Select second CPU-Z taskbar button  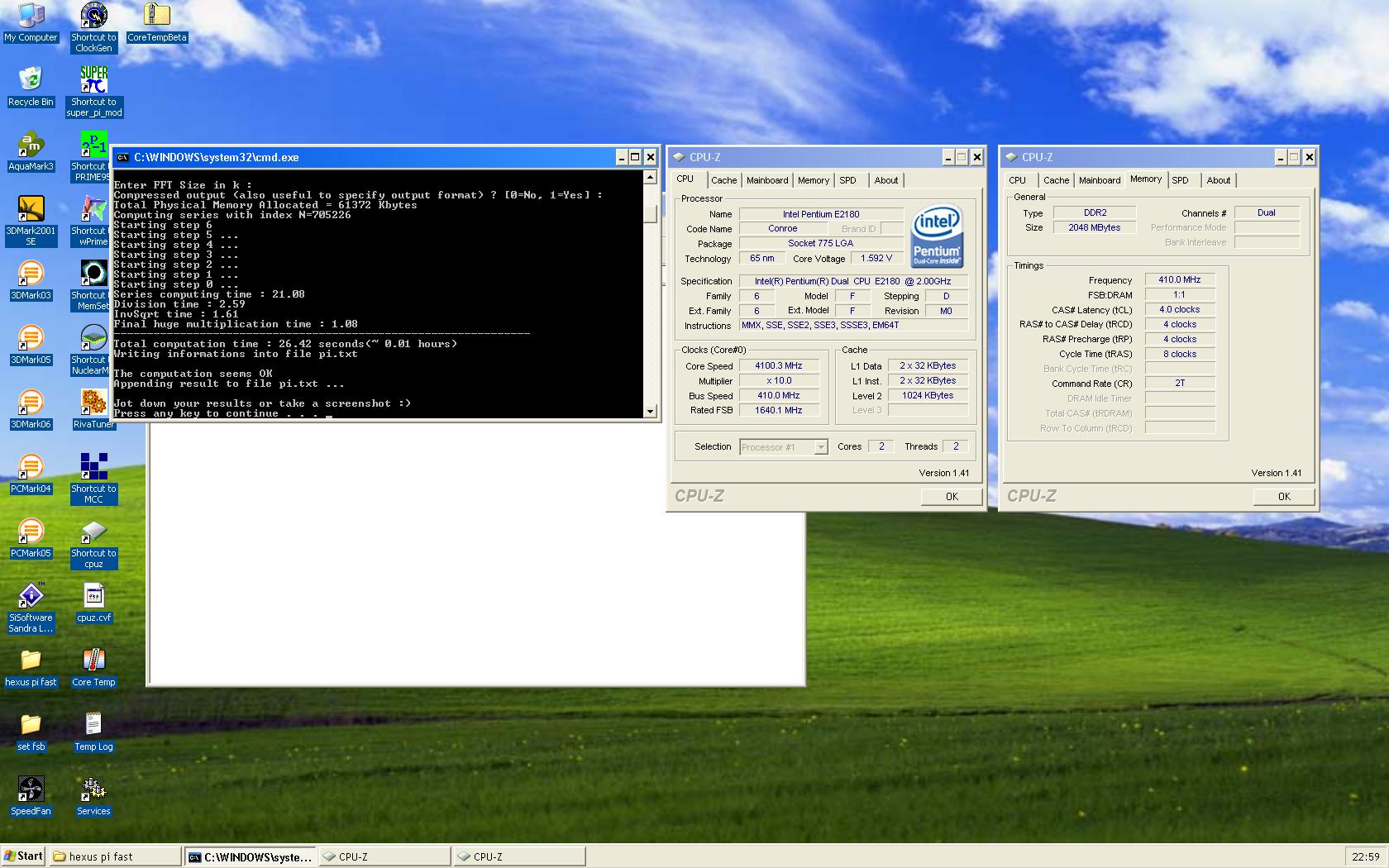519,856
